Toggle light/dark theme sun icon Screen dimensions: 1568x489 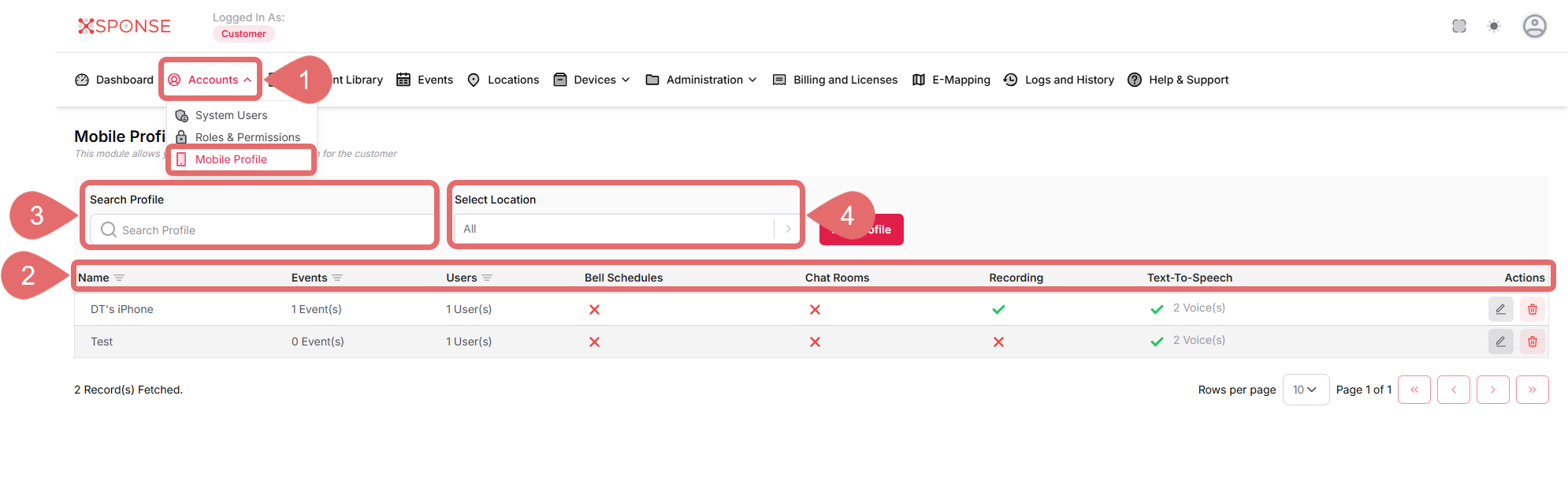[x=1493, y=26]
